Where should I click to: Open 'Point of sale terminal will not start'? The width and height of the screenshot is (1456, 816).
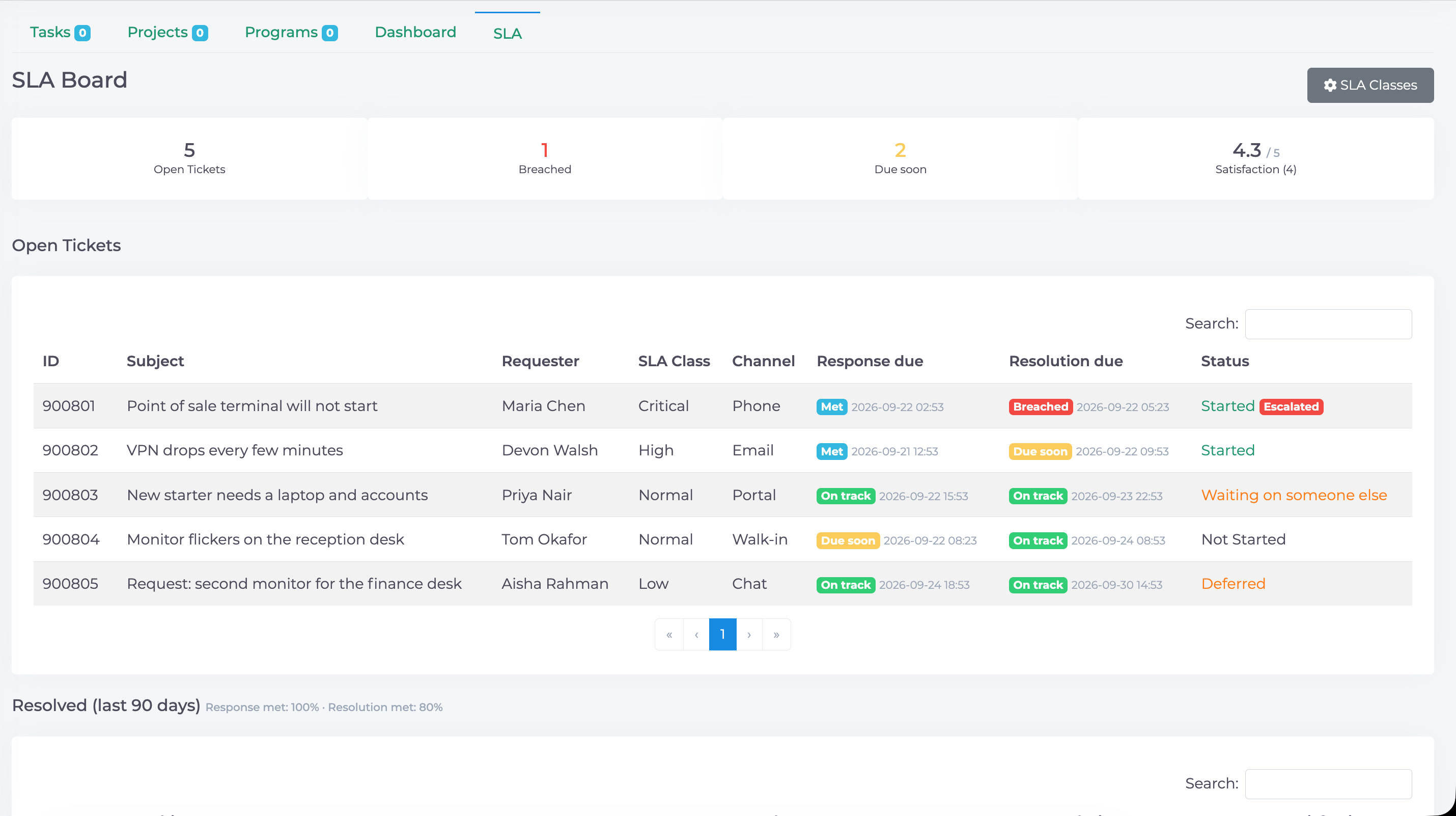pos(252,406)
